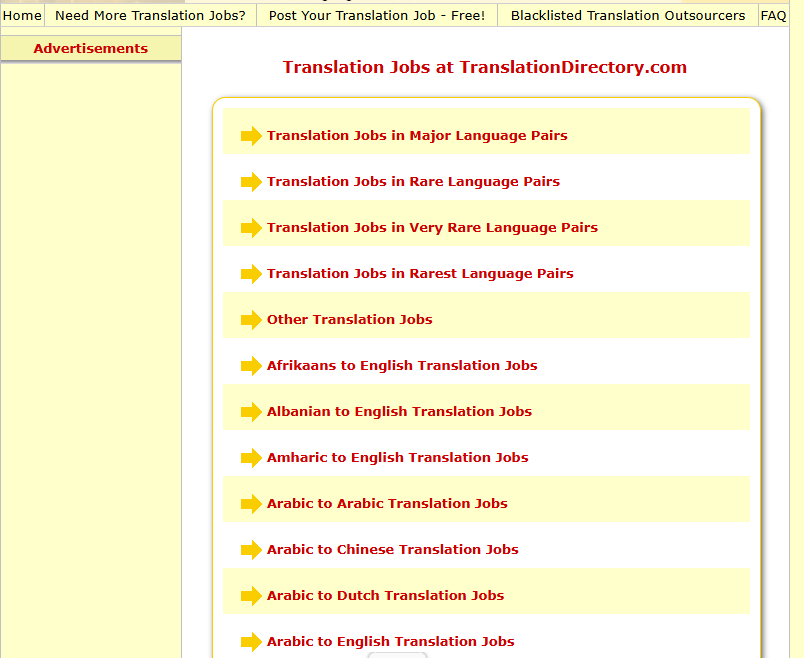The width and height of the screenshot is (804, 658).
Task: Click arrow icon beside Rarest Language Pairs
Action: click(251, 274)
